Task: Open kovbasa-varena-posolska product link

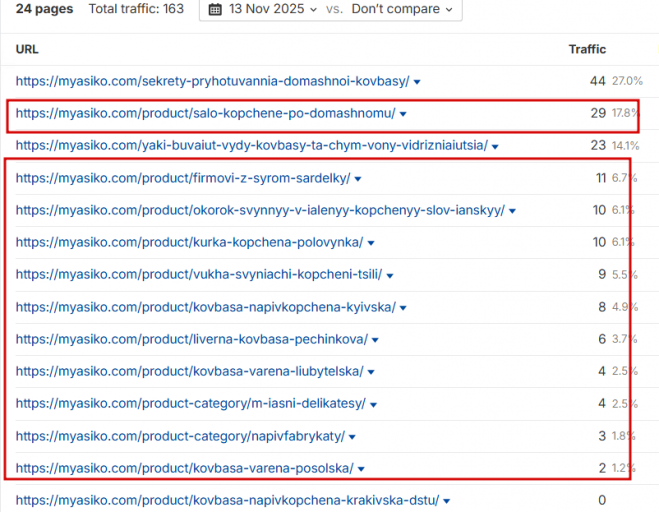Action: (x=185, y=468)
